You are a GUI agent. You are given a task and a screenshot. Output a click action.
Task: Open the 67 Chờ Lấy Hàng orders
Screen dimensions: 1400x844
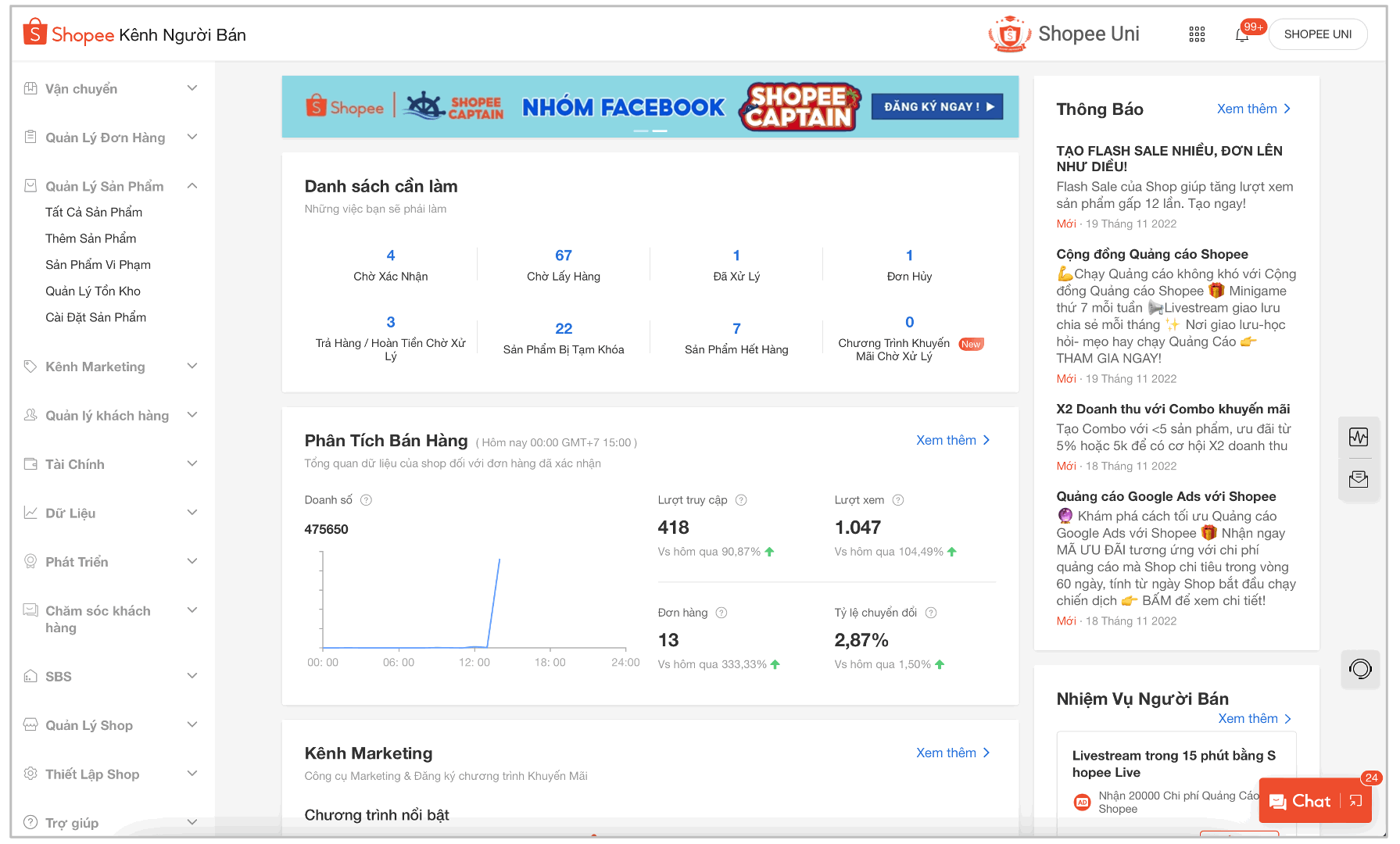tap(564, 265)
